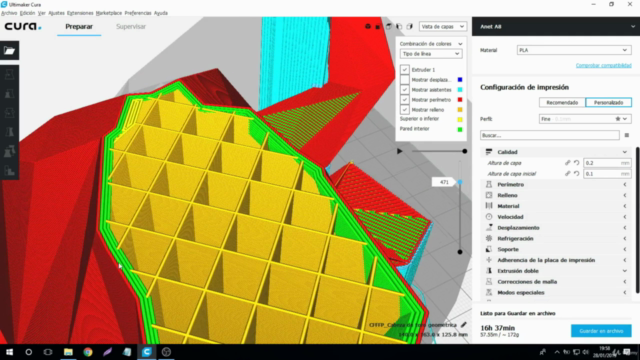Collapse the Extrusión doble section
The width and height of the screenshot is (640, 360).
tap(556, 271)
